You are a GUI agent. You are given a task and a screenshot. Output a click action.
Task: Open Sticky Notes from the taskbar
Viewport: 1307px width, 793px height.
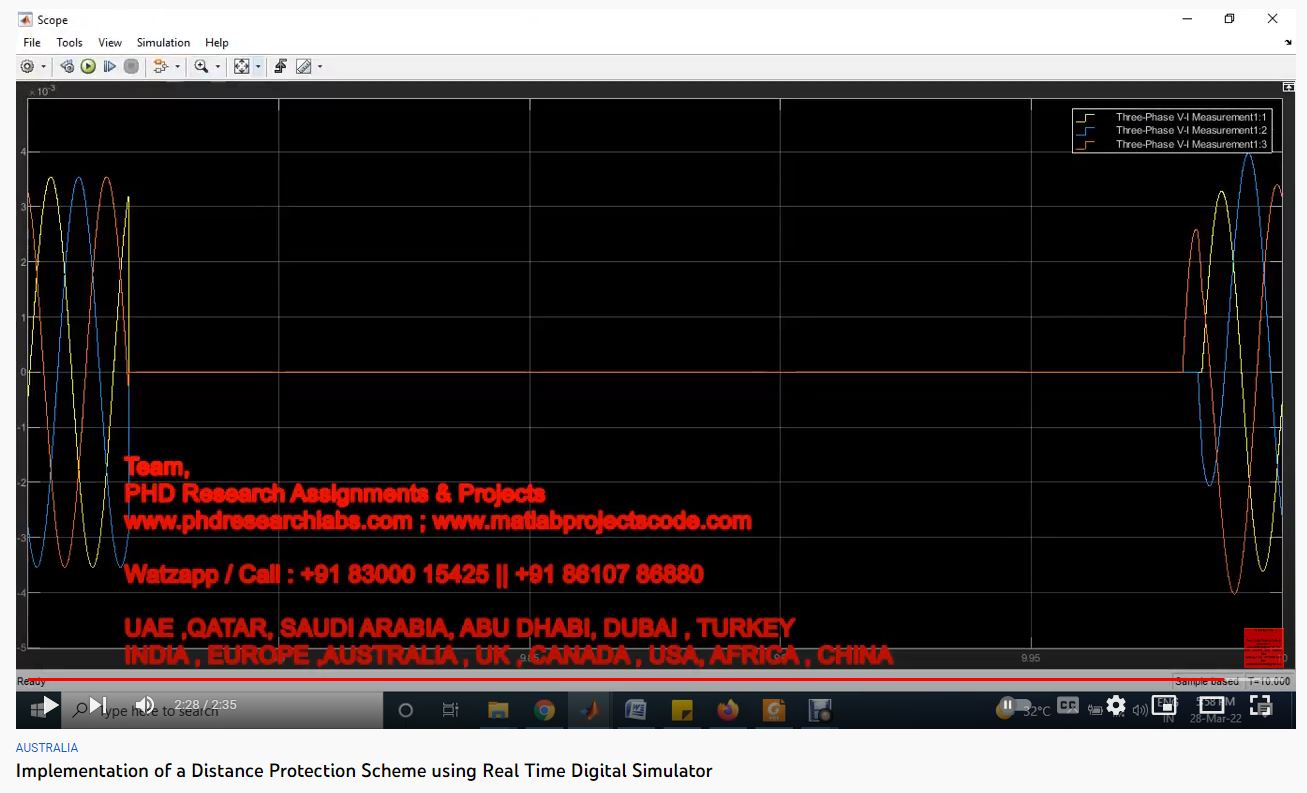tap(682, 710)
